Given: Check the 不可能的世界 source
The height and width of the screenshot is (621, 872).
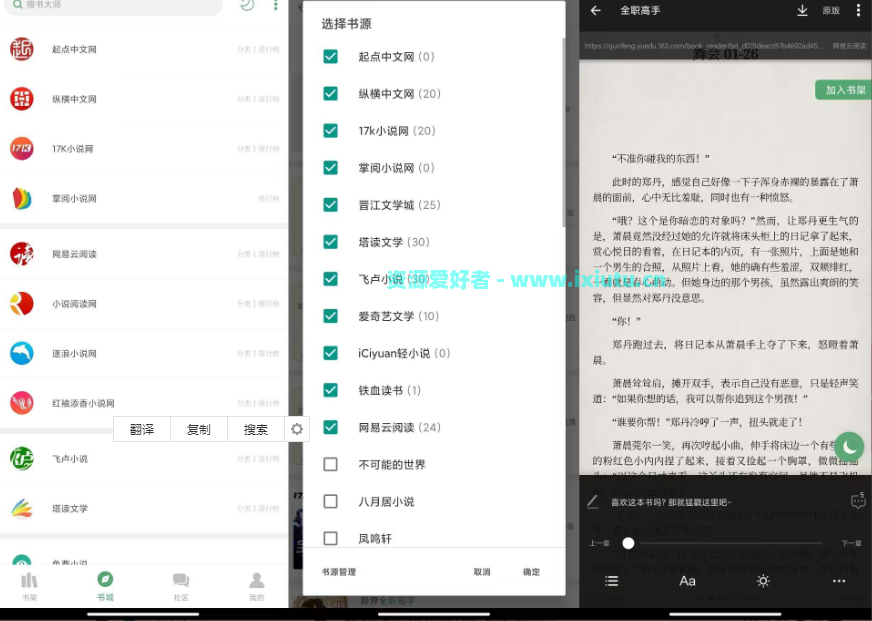Looking at the screenshot, I should (330, 464).
